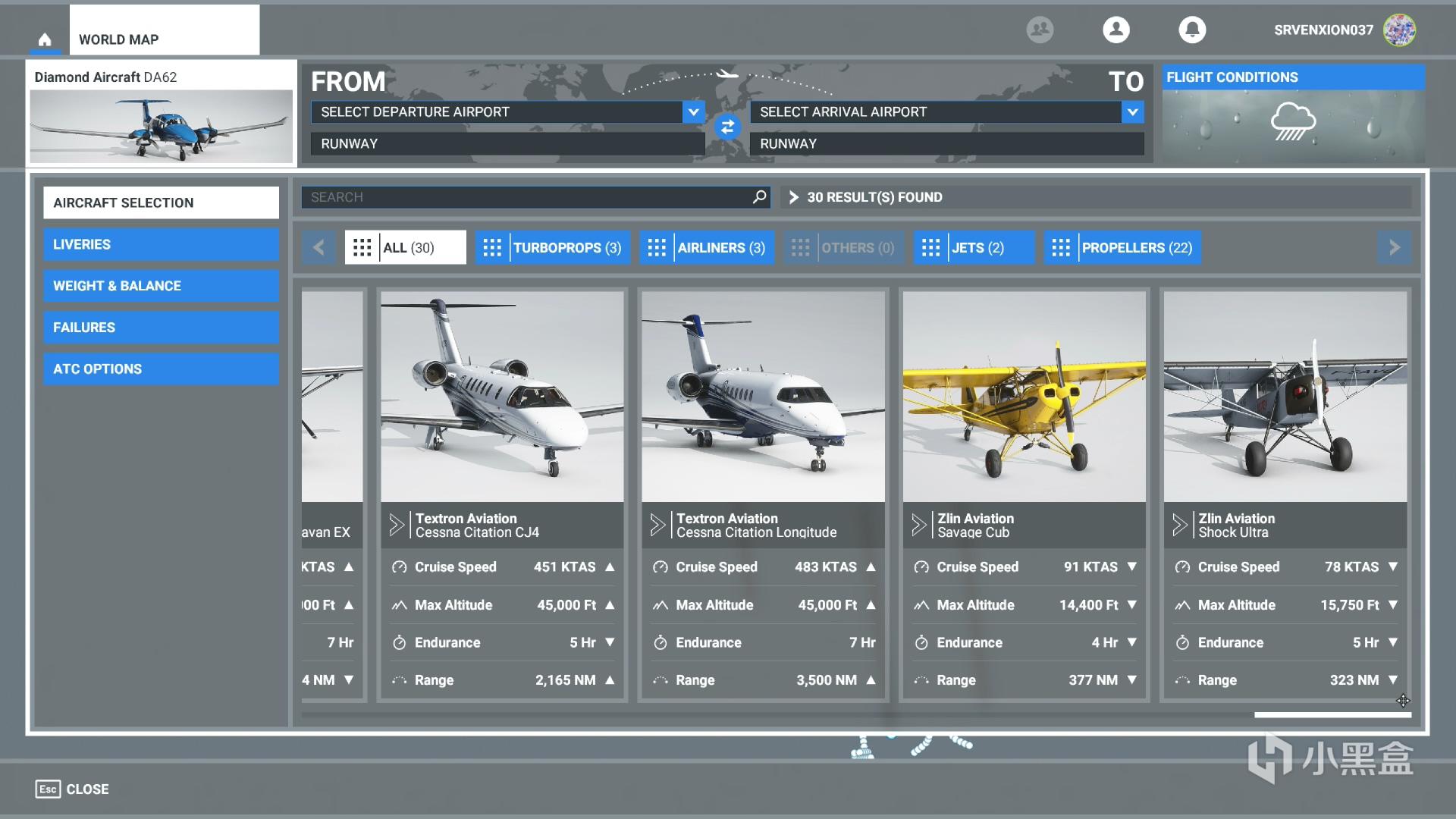Viewport: 1456px width, 819px height.
Task: Click Cessna Citation CJ4 chevron icon
Action: pyautogui.click(x=397, y=525)
